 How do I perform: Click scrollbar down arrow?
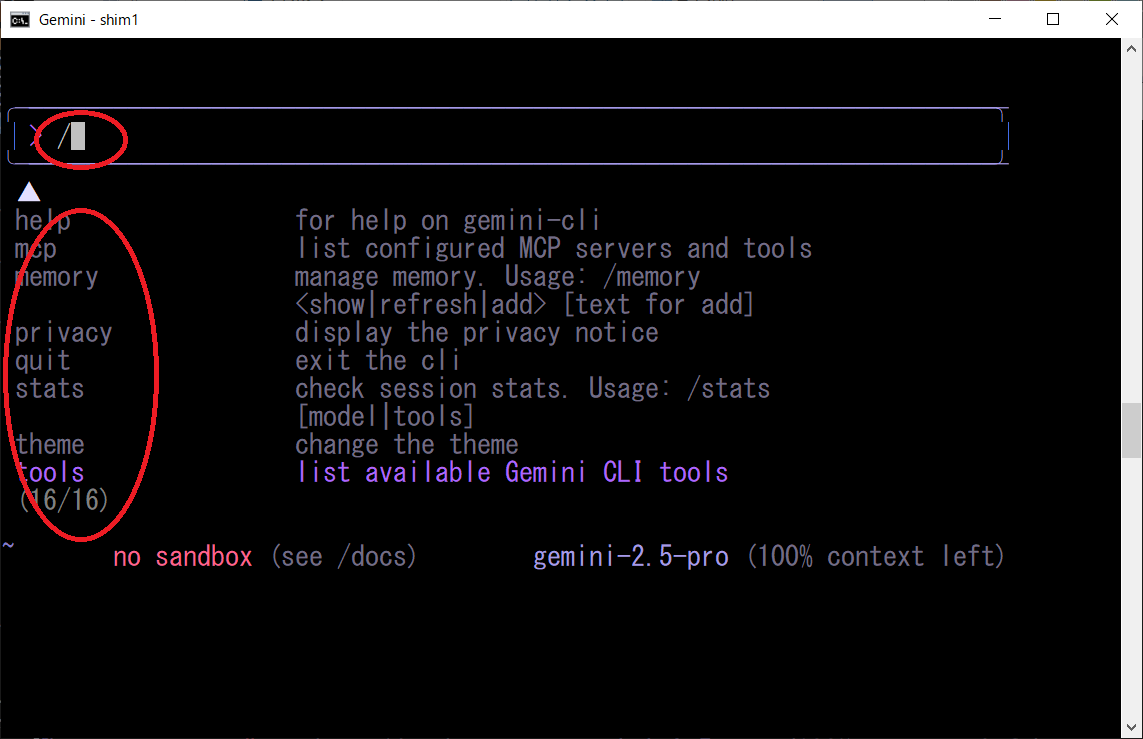1131,727
